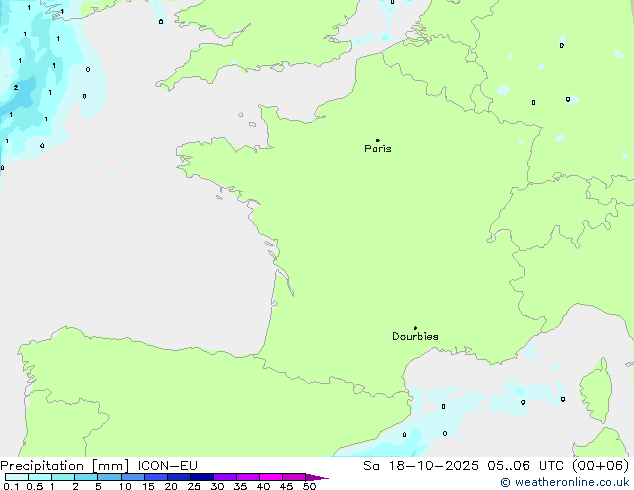Select the 1–2 mm legend swatch
This screenshot has height=490, width=634.
pos(63,477)
